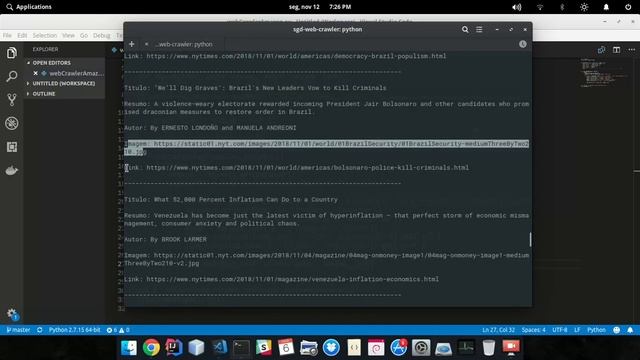This screenshot has width=640, height=360.
Task: Click the open changes icon in editor toolbar
Action: click(601, 50)
